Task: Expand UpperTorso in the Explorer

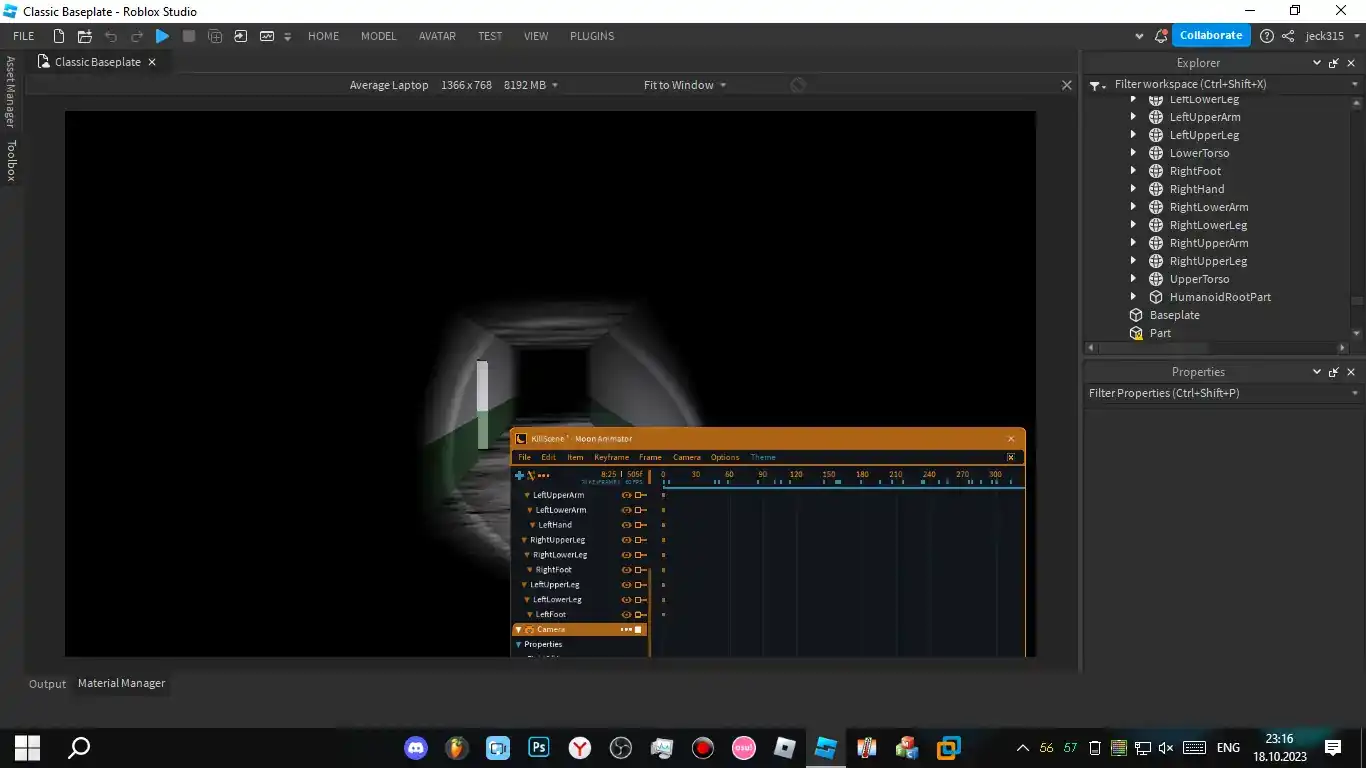Action: pos(1133,279)
